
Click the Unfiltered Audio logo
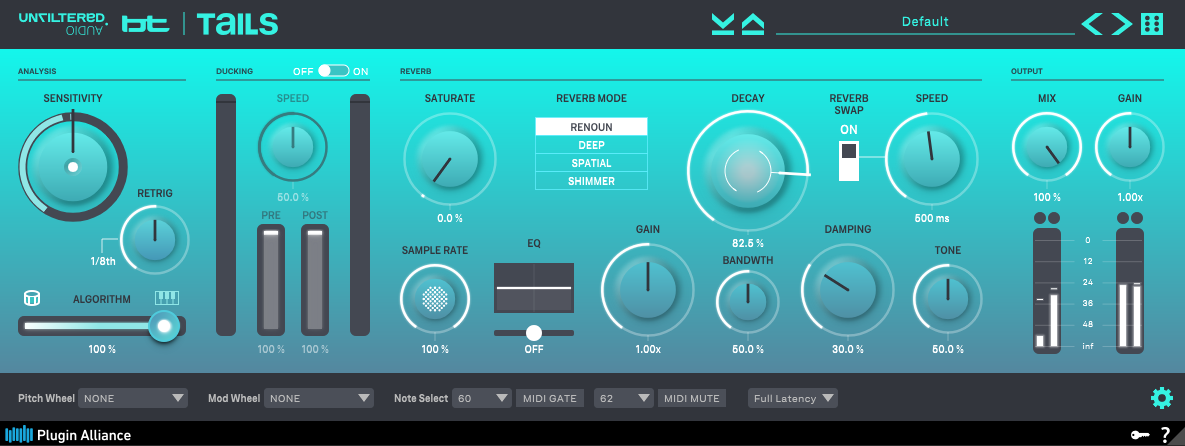pyautogui.click(x=63, y=24)
